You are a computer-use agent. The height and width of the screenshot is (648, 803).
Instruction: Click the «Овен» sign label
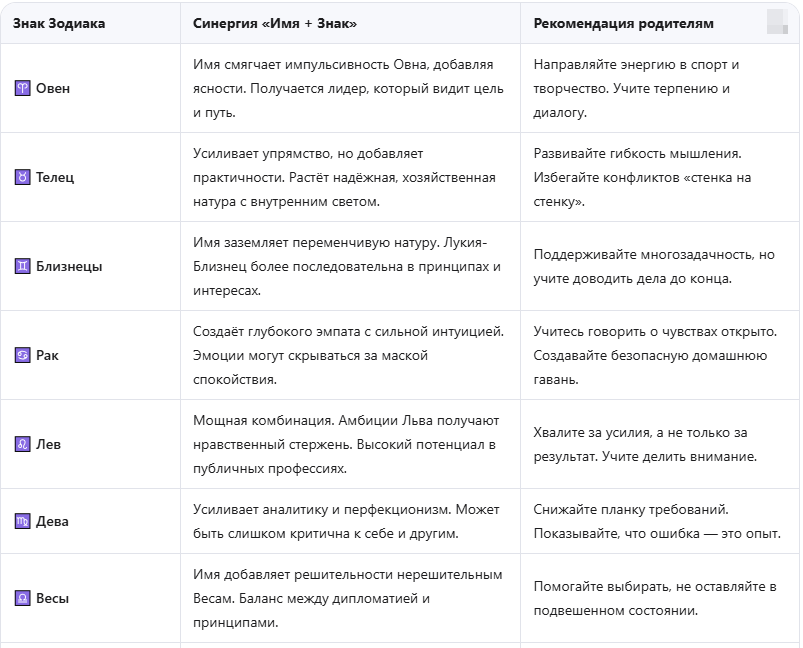click(x=53, y=89)
